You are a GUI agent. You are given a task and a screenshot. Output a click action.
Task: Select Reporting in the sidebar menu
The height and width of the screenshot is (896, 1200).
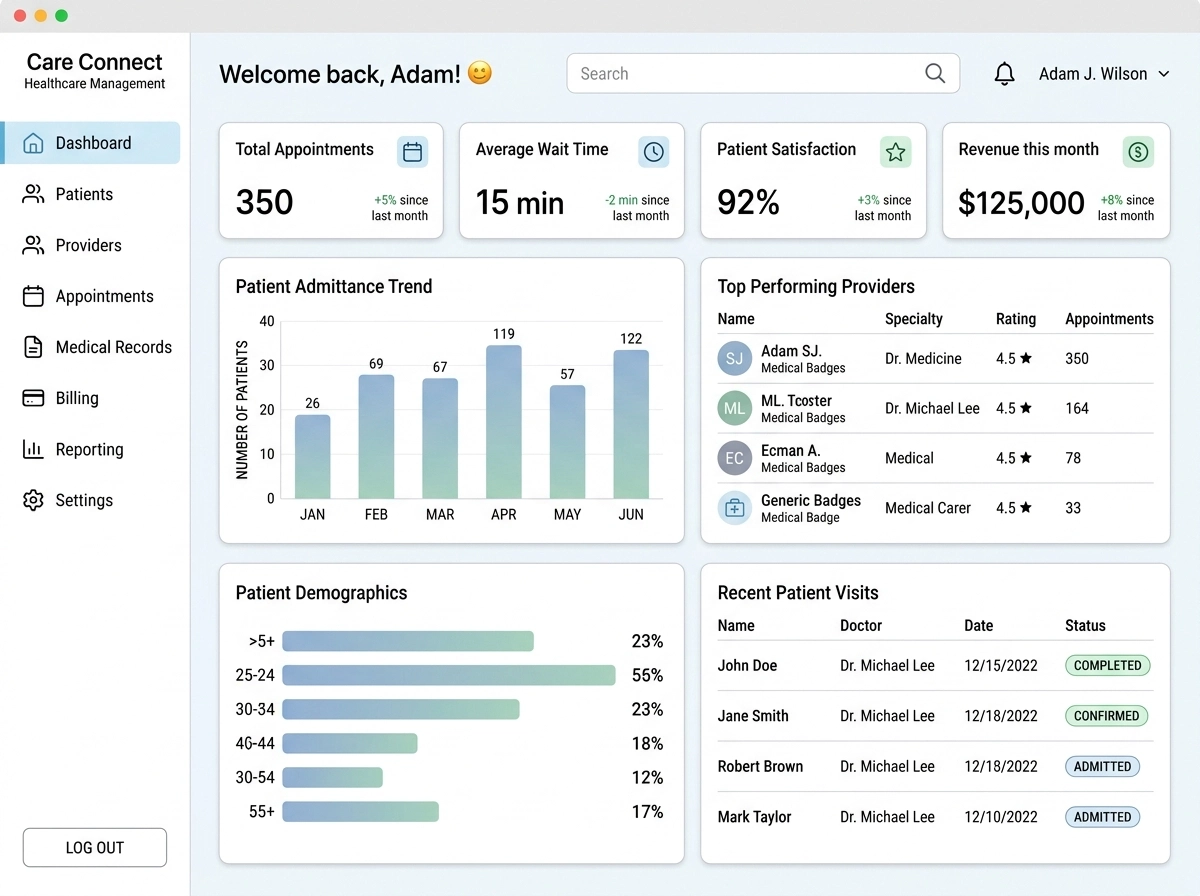(x=91, y=449)
